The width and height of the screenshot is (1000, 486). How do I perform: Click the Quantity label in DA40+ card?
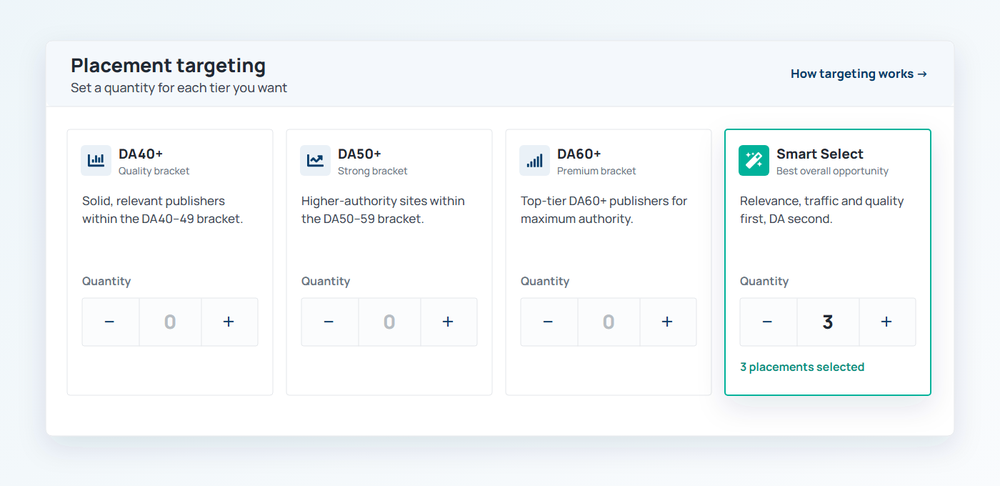106,281
